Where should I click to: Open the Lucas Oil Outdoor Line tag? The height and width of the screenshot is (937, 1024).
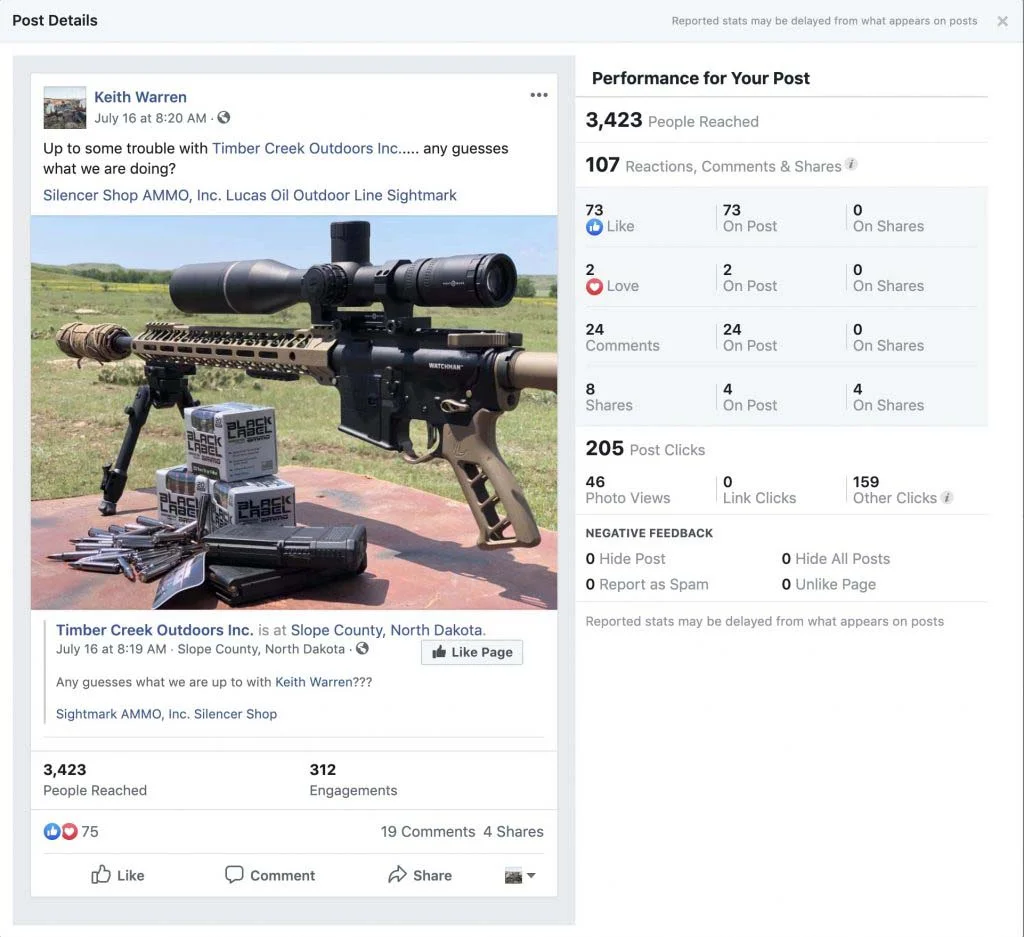[304, 195]
